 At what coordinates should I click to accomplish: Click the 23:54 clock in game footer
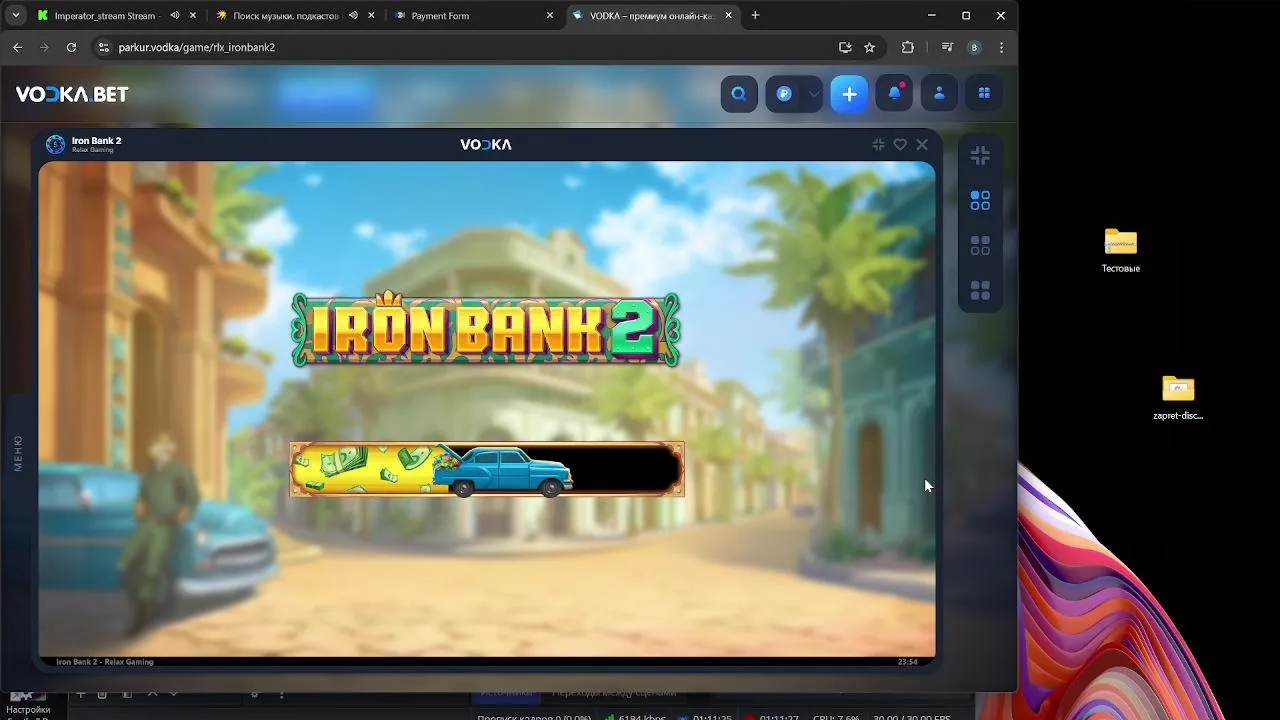pos(907,662)
